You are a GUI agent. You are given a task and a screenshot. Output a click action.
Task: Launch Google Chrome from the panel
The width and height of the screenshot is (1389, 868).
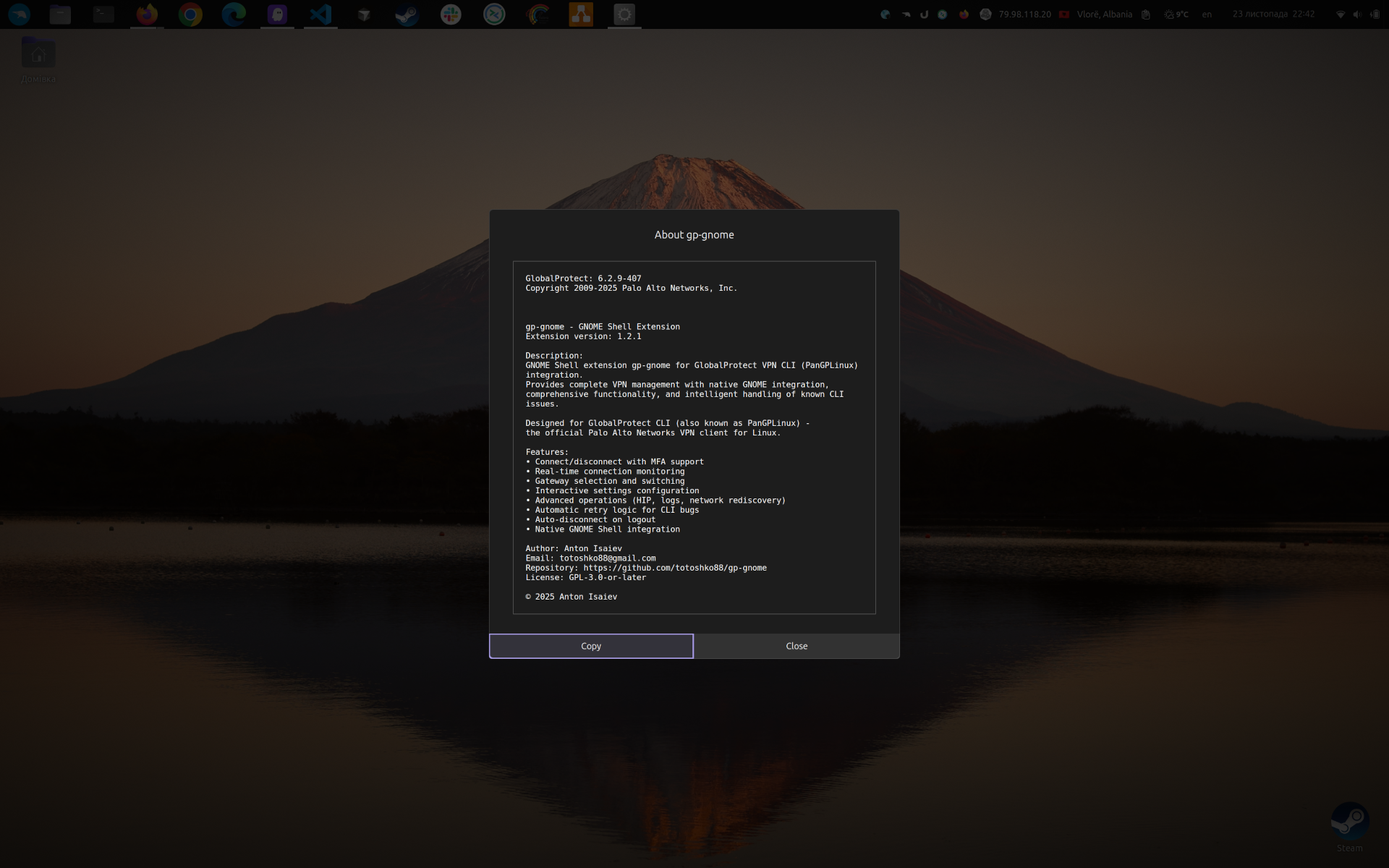pyautogui.click(x=190, y=14)
